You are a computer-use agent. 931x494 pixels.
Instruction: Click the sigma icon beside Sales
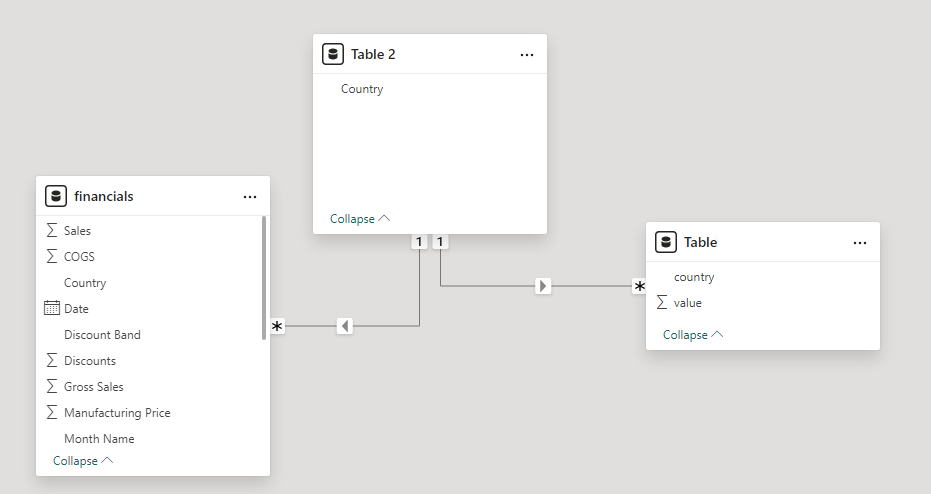[52, 230]
